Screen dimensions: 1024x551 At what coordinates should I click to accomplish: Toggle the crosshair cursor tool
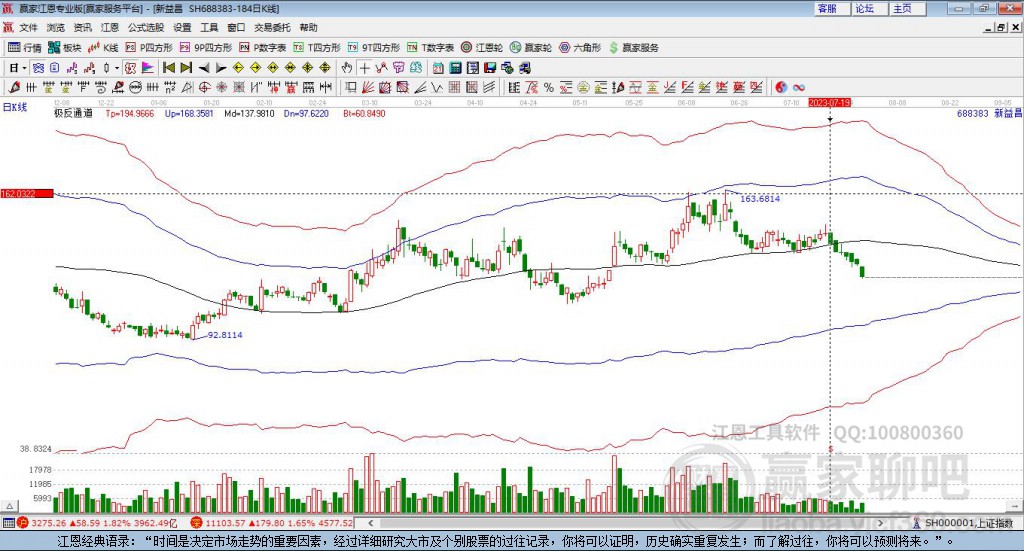click(364, 68)
